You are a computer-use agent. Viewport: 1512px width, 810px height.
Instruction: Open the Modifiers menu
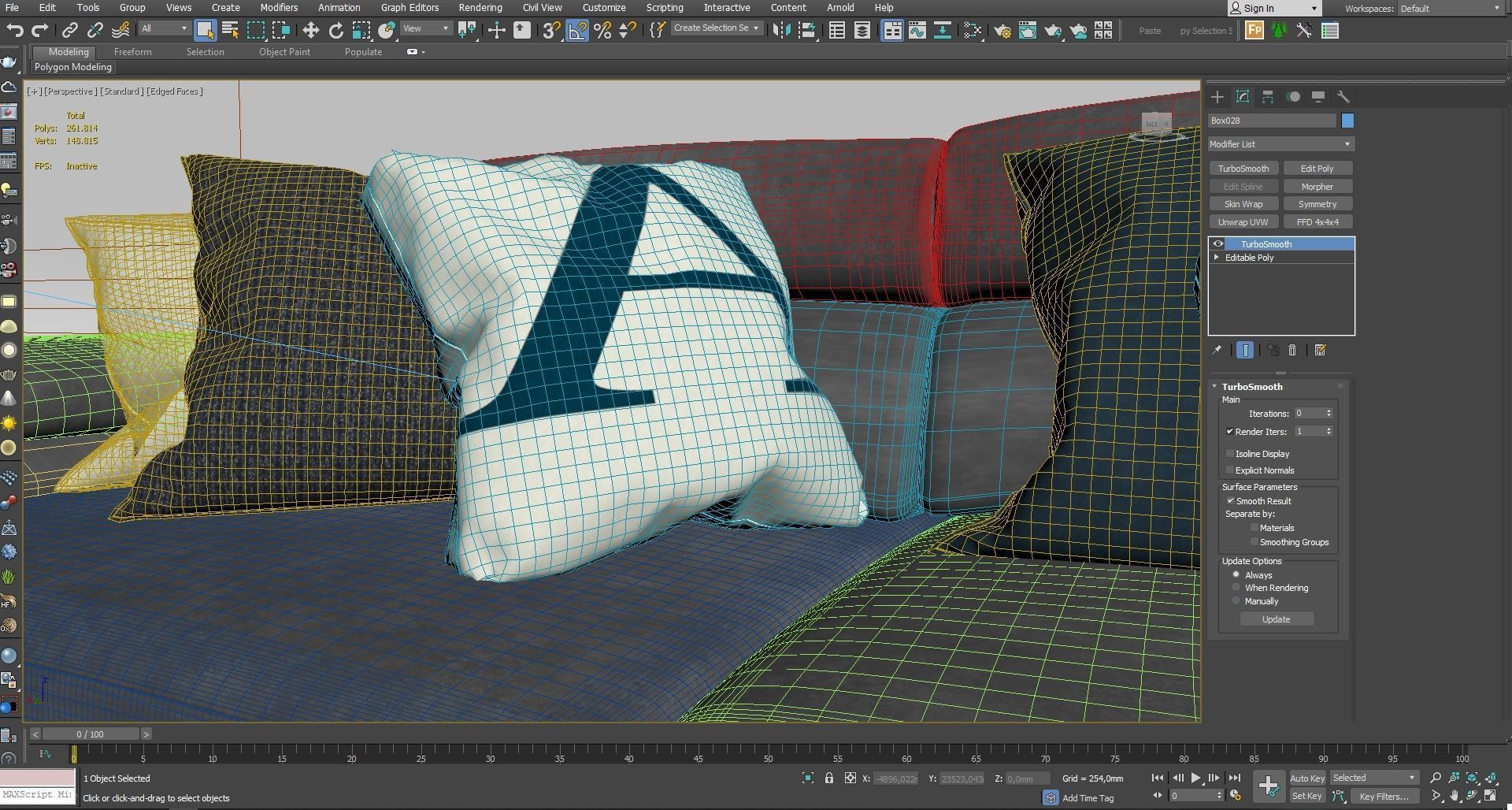coord(279,8)
